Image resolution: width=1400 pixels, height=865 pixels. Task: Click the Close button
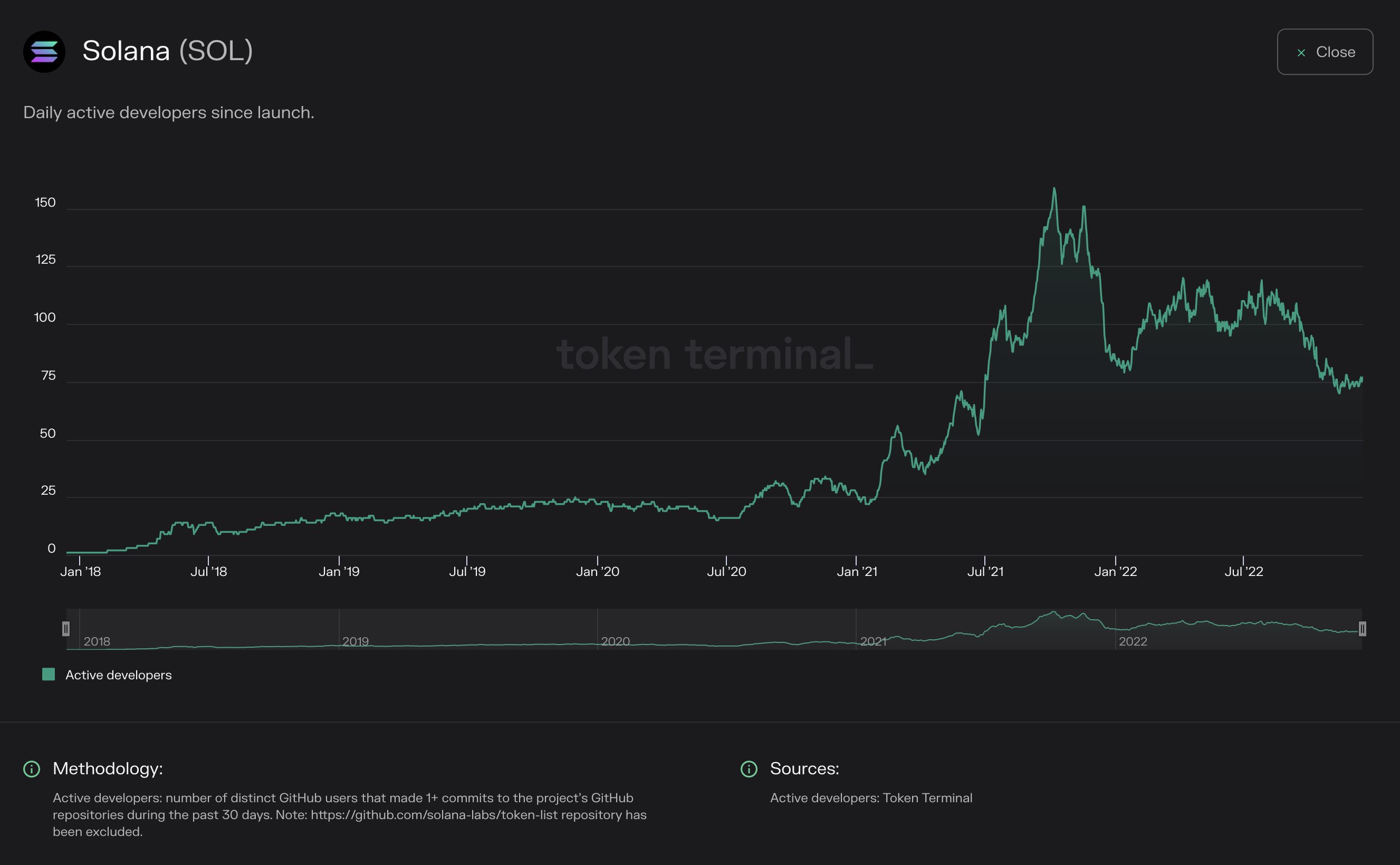[x=1325, y=52]
